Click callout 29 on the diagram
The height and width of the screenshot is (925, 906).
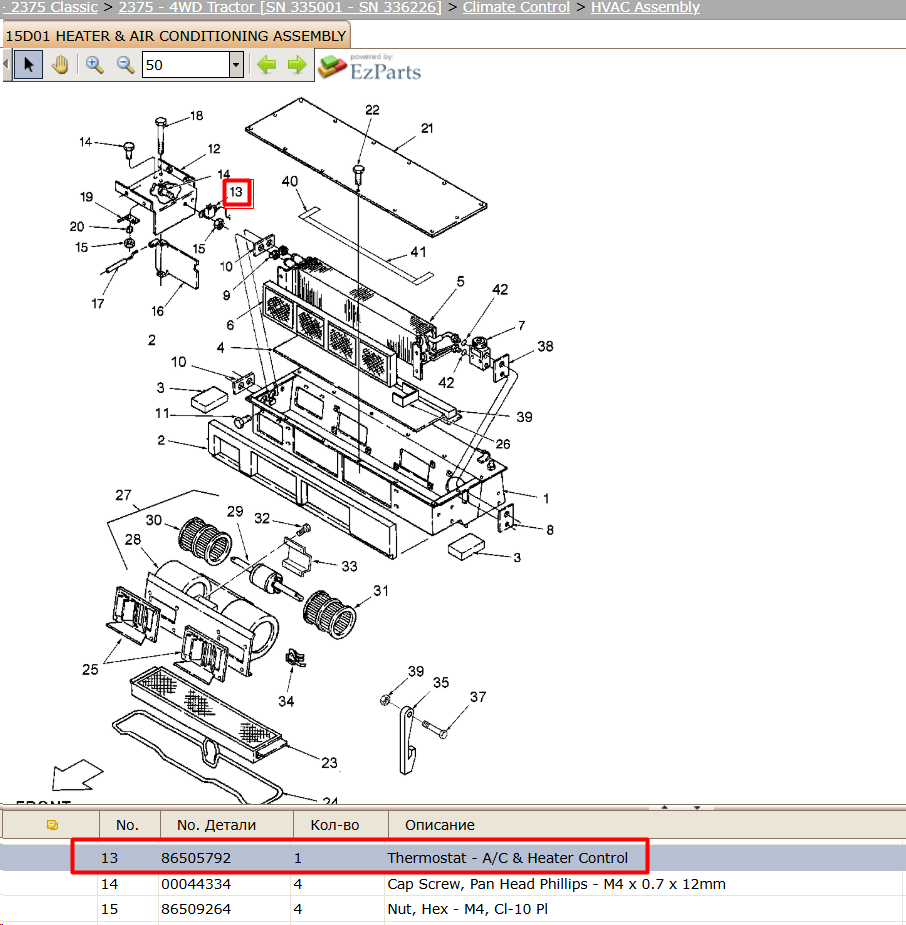click(235, 511)
